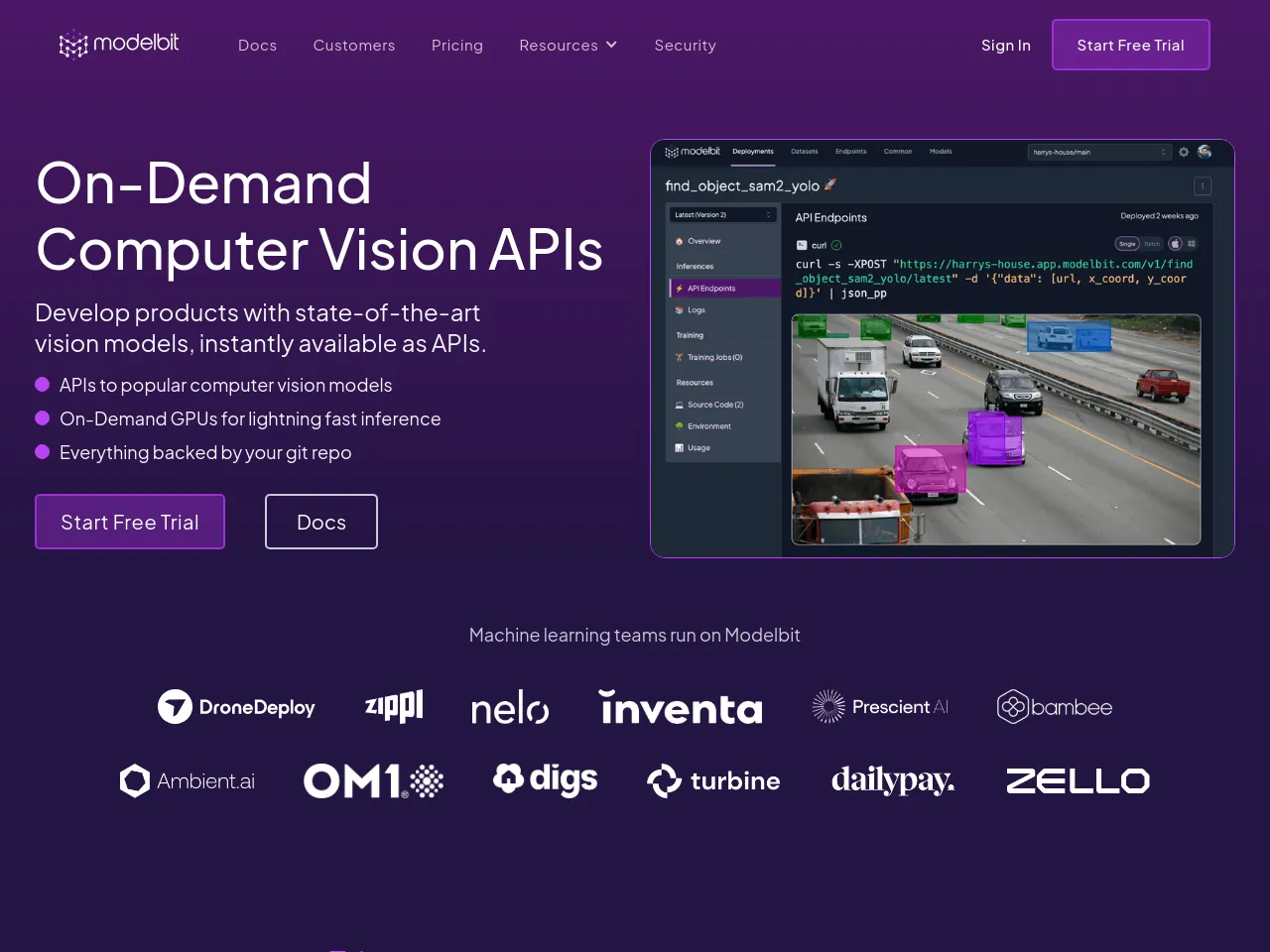The width and height of the screenshot is (1270, 952).
Task: Click the OM1 customer logo
Action: (x=373, y=781)
